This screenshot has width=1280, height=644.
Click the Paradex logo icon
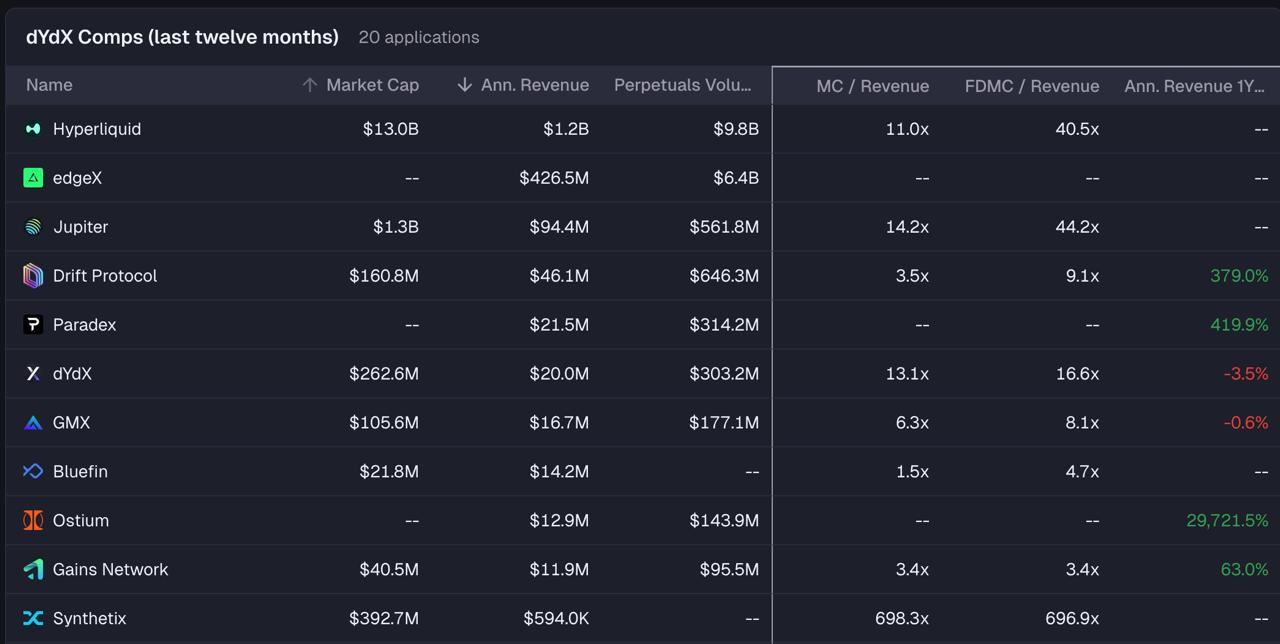(x=33, y=325)
